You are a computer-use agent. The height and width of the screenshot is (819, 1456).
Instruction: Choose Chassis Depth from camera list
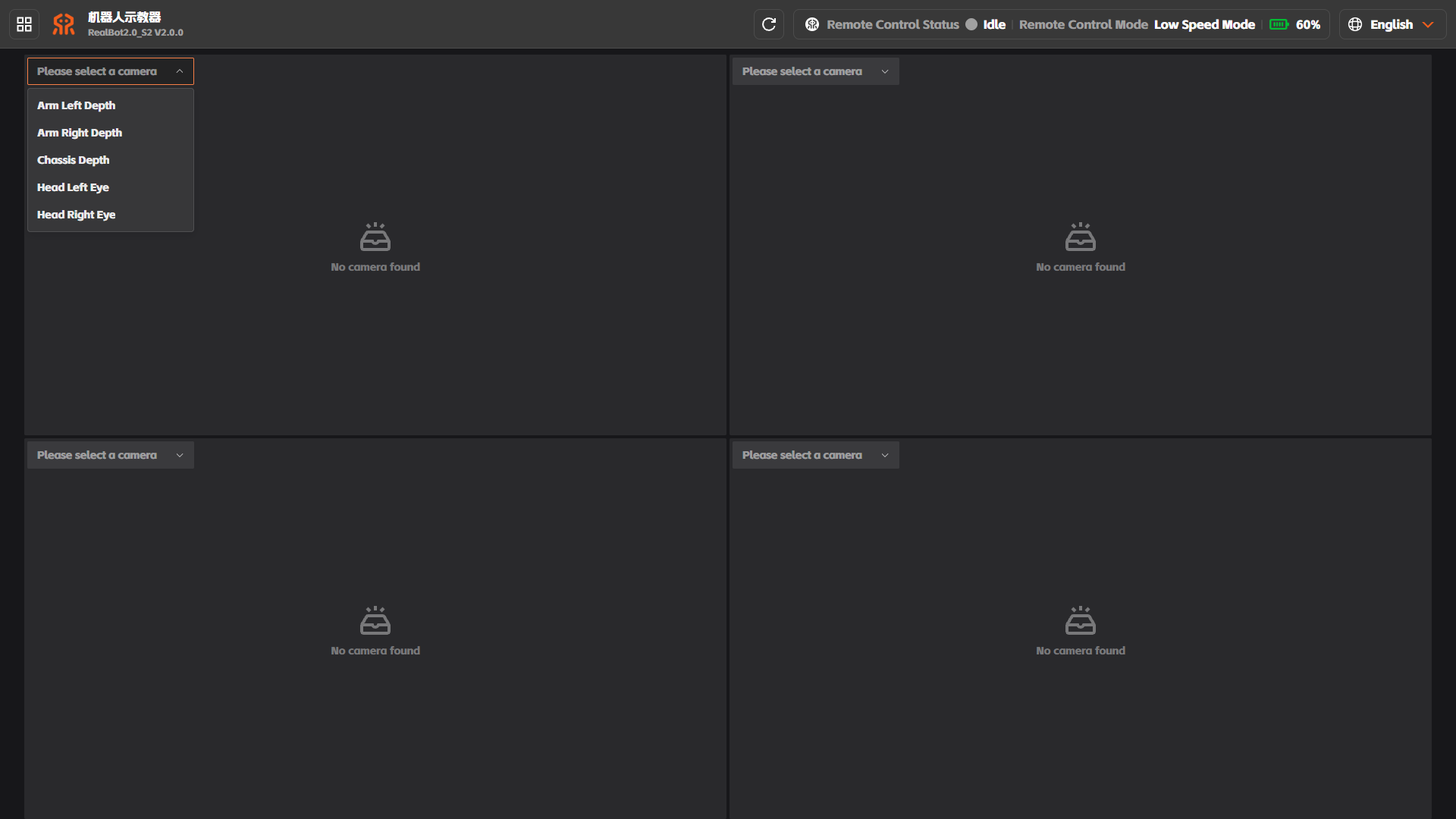111,160
